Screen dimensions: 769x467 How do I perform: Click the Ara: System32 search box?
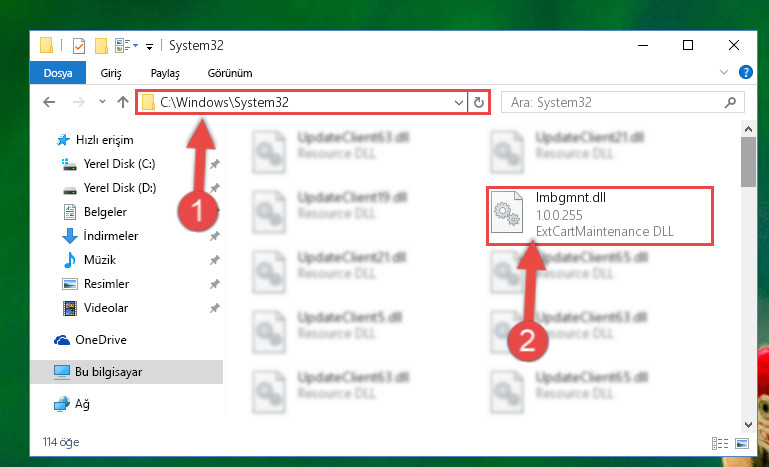click(622, 103)
